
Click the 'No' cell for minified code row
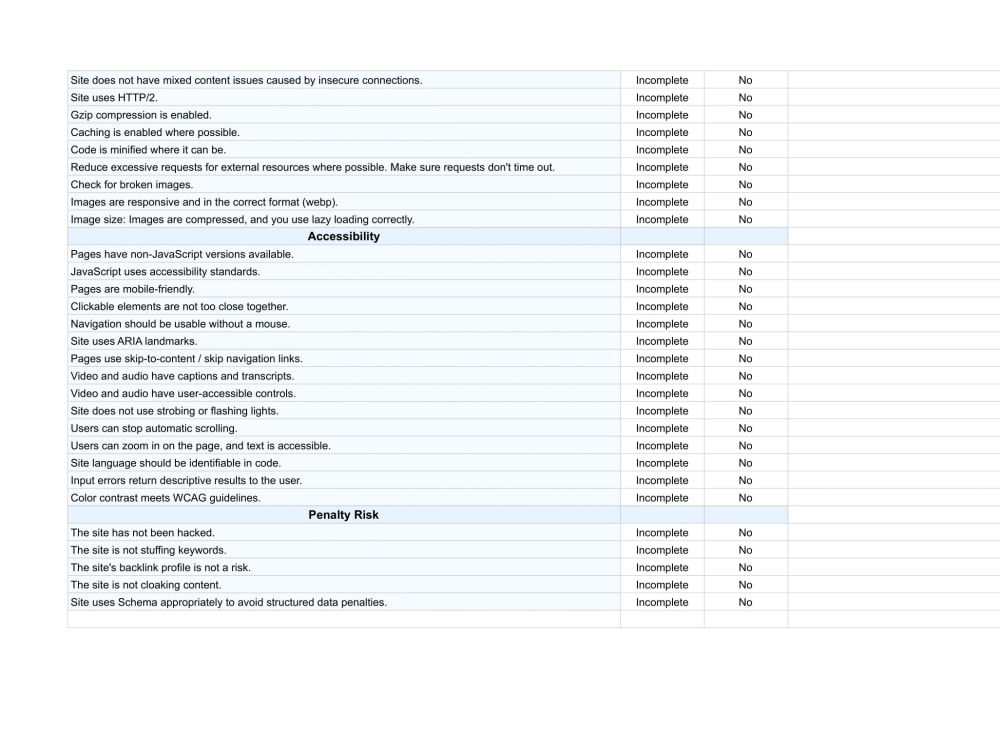[x=746, y=150]
